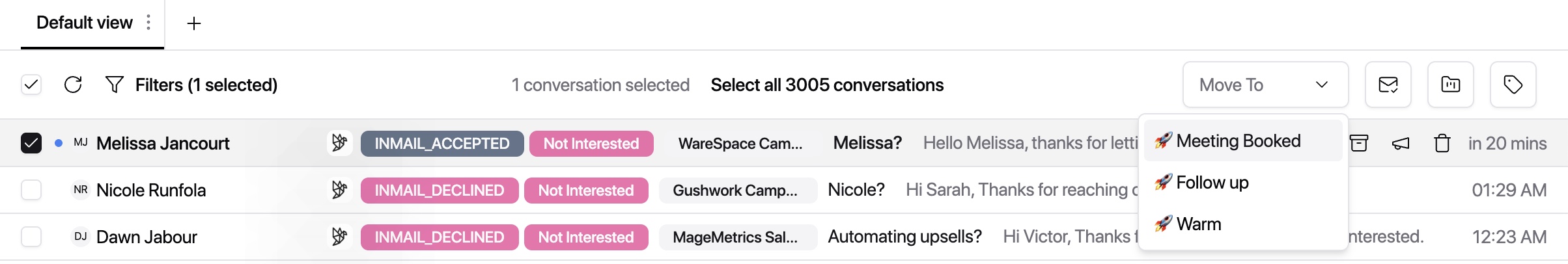
Task: Archive the Melissa Jancourt conversation
Action: pyautogui.click(x=1359, y=143)
